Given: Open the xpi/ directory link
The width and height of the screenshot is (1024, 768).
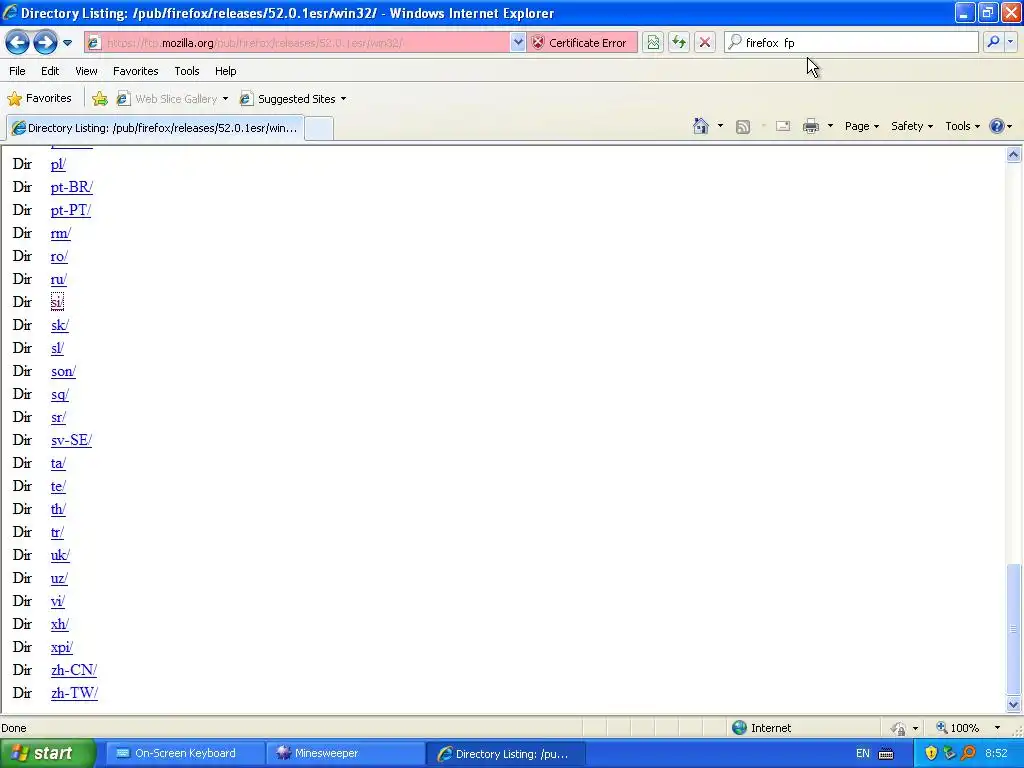Looking at the screenshot, I should (61, 647).
